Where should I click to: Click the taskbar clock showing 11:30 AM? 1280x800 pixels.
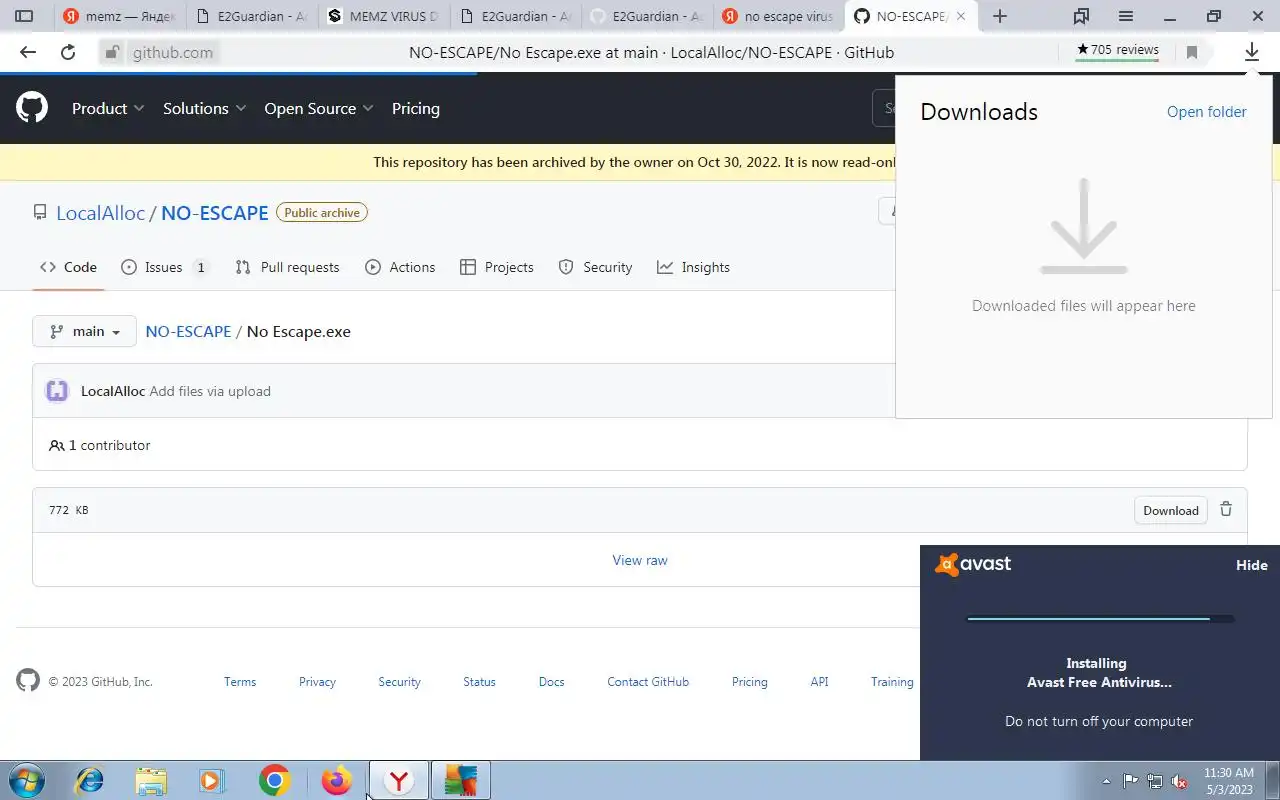[x=1229, y=781]
